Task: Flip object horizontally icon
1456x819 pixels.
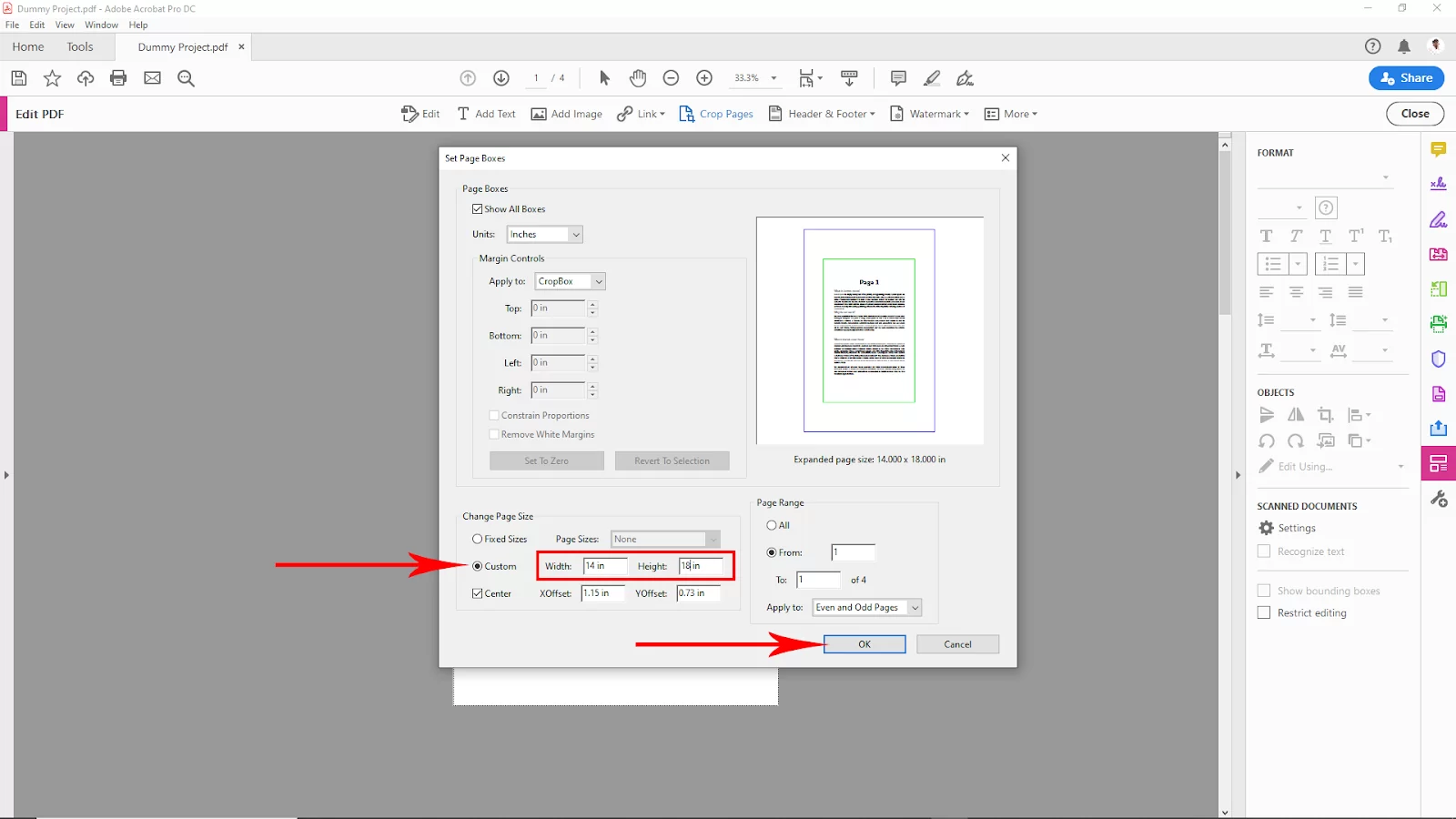Action: (1296, 415)
